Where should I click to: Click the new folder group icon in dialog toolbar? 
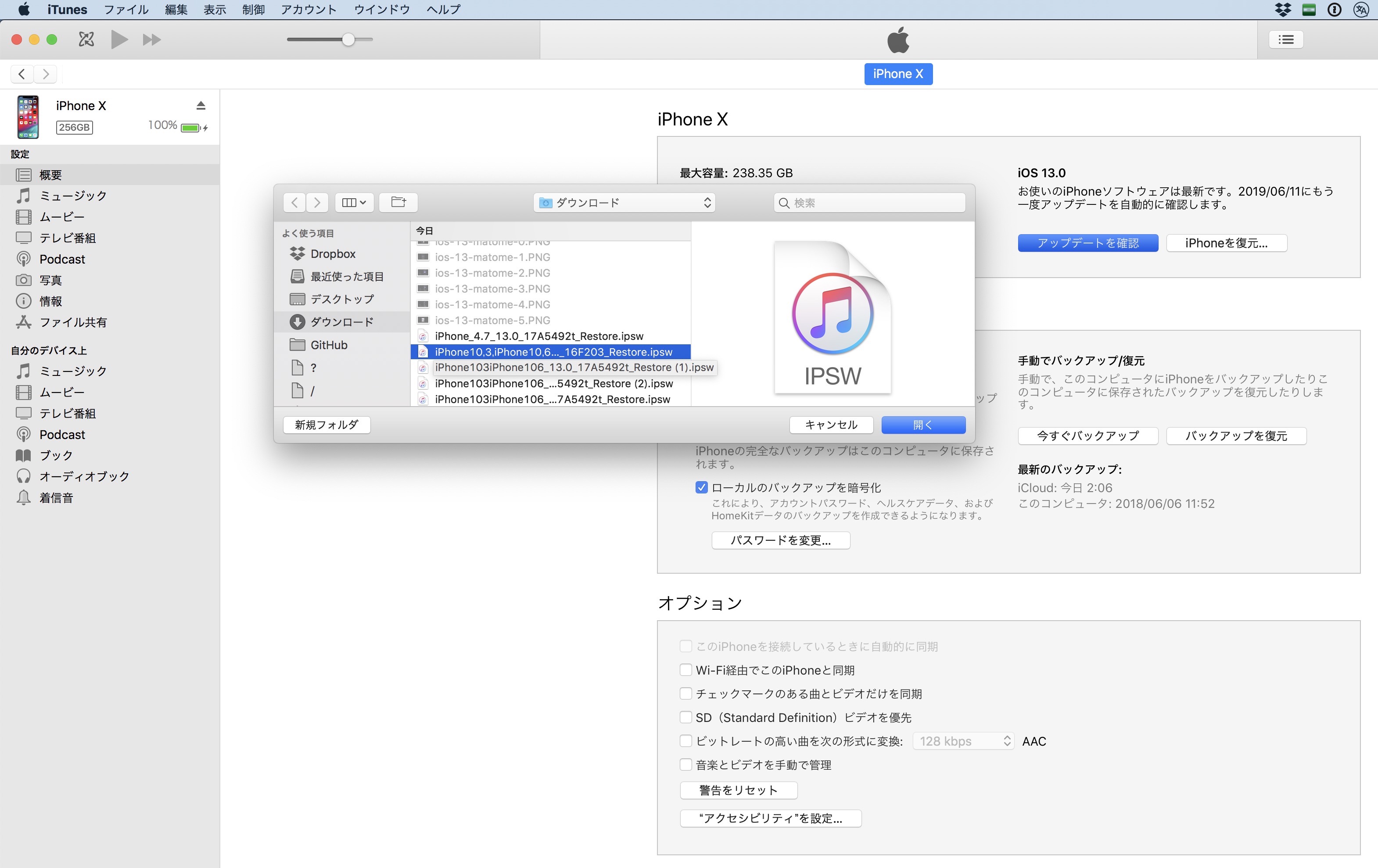pyautogui.click(x=398, y=203)
